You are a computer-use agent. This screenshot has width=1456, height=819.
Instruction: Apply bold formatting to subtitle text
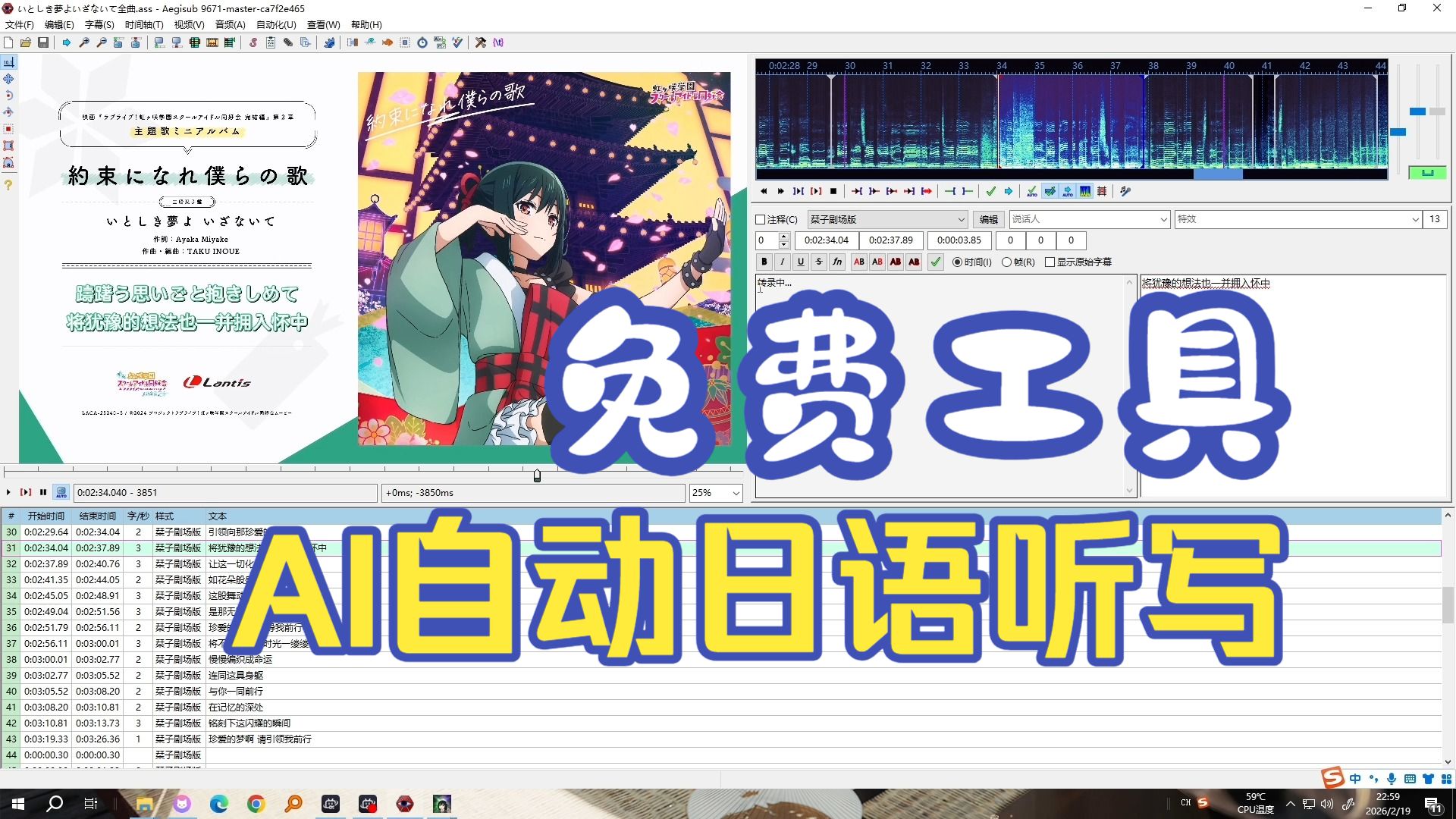click(x=764, y=262)
